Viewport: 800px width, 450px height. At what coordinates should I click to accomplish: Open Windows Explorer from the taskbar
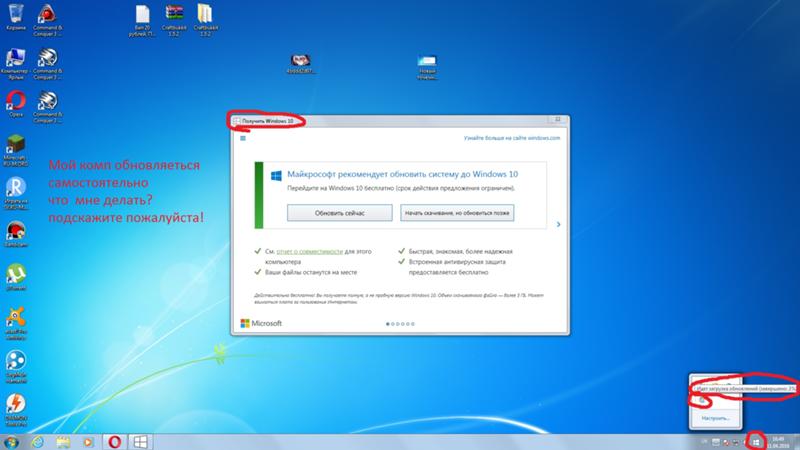[x=63, y=442]
